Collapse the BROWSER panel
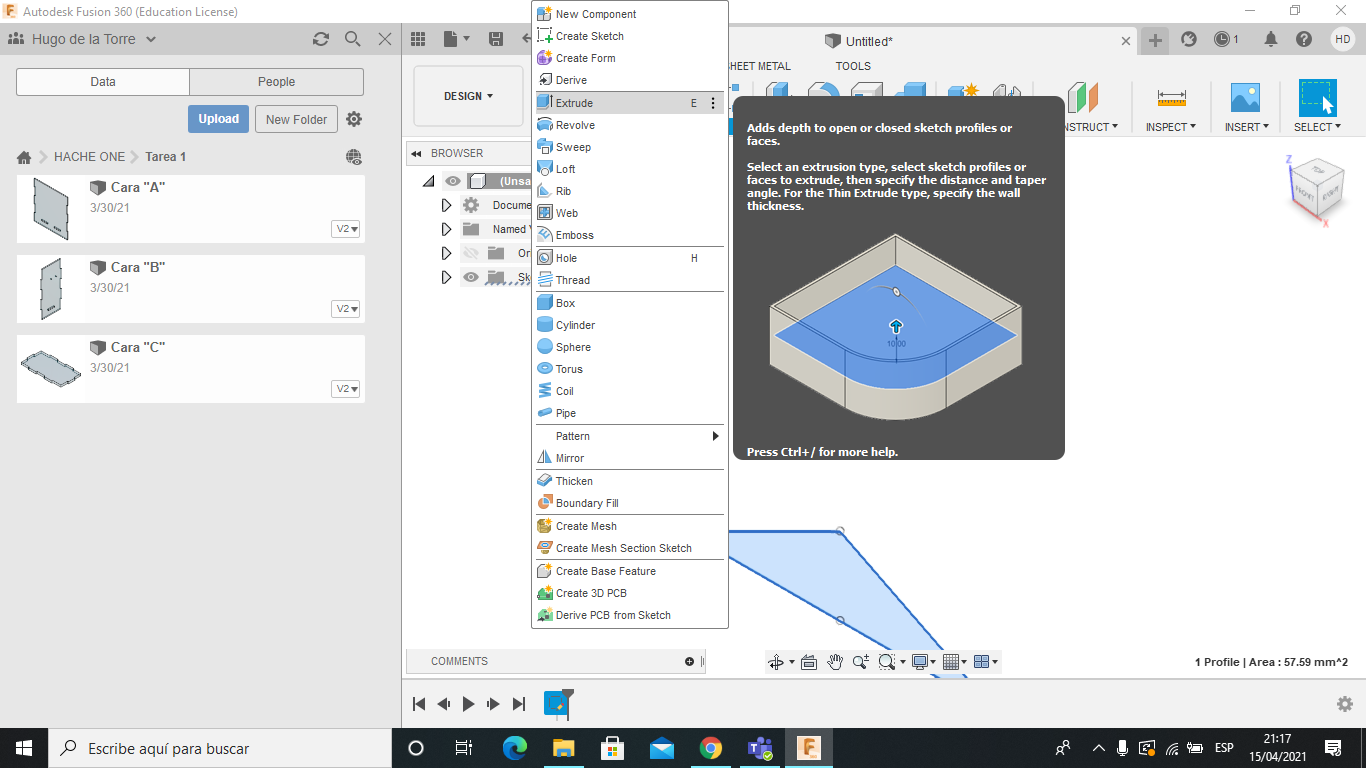The image size is (1366, 768). click(416, 153)
